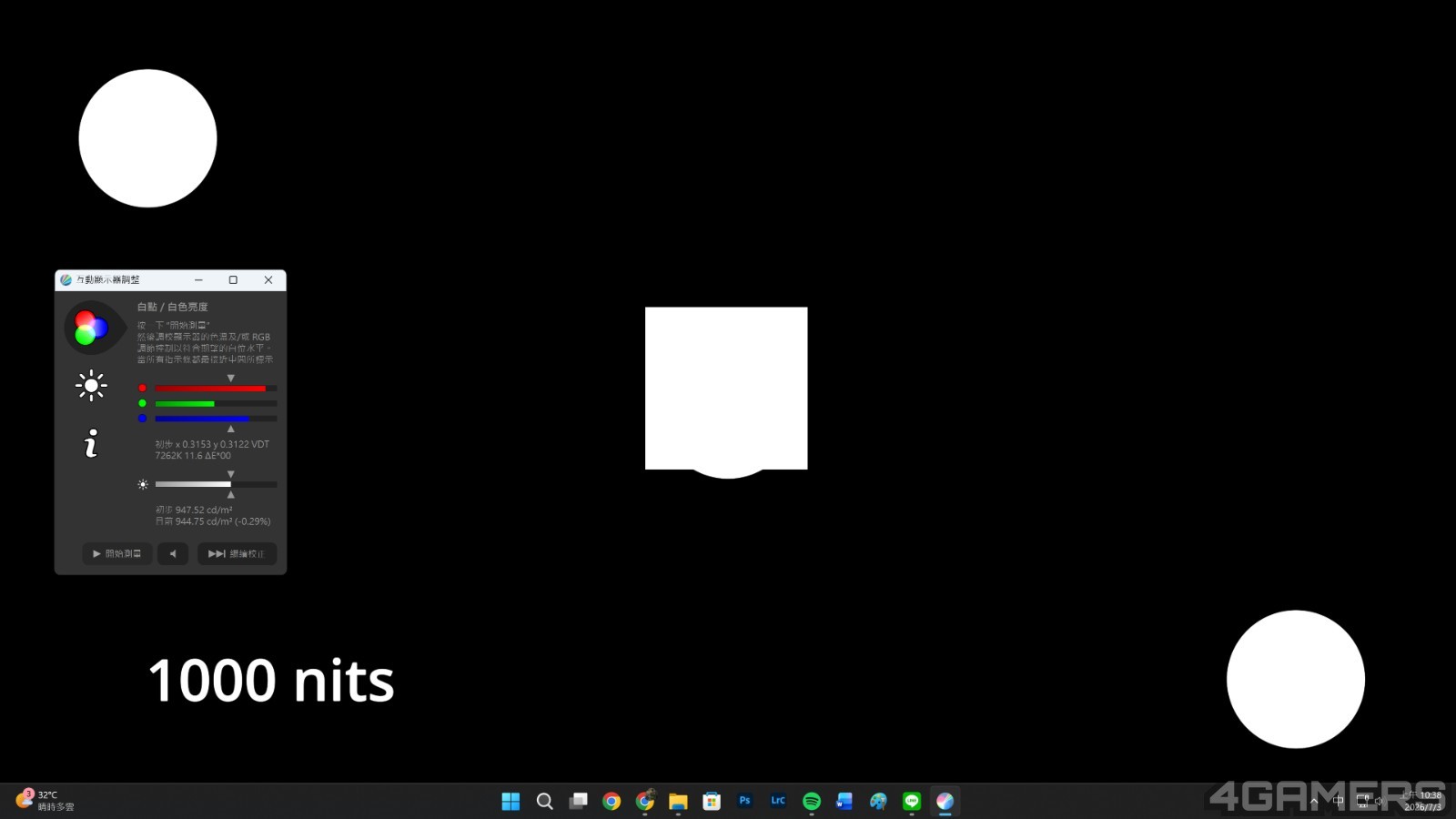Click the green channel level bar

216,403
